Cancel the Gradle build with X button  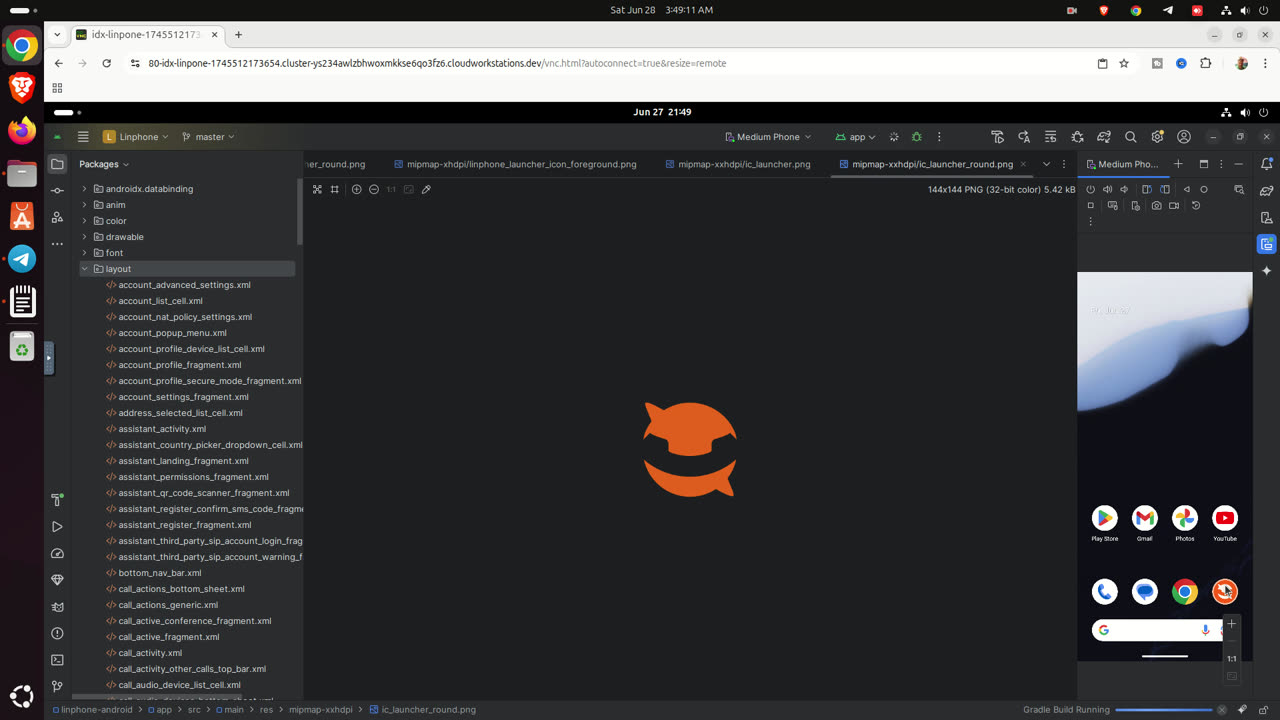point(1222,710)
